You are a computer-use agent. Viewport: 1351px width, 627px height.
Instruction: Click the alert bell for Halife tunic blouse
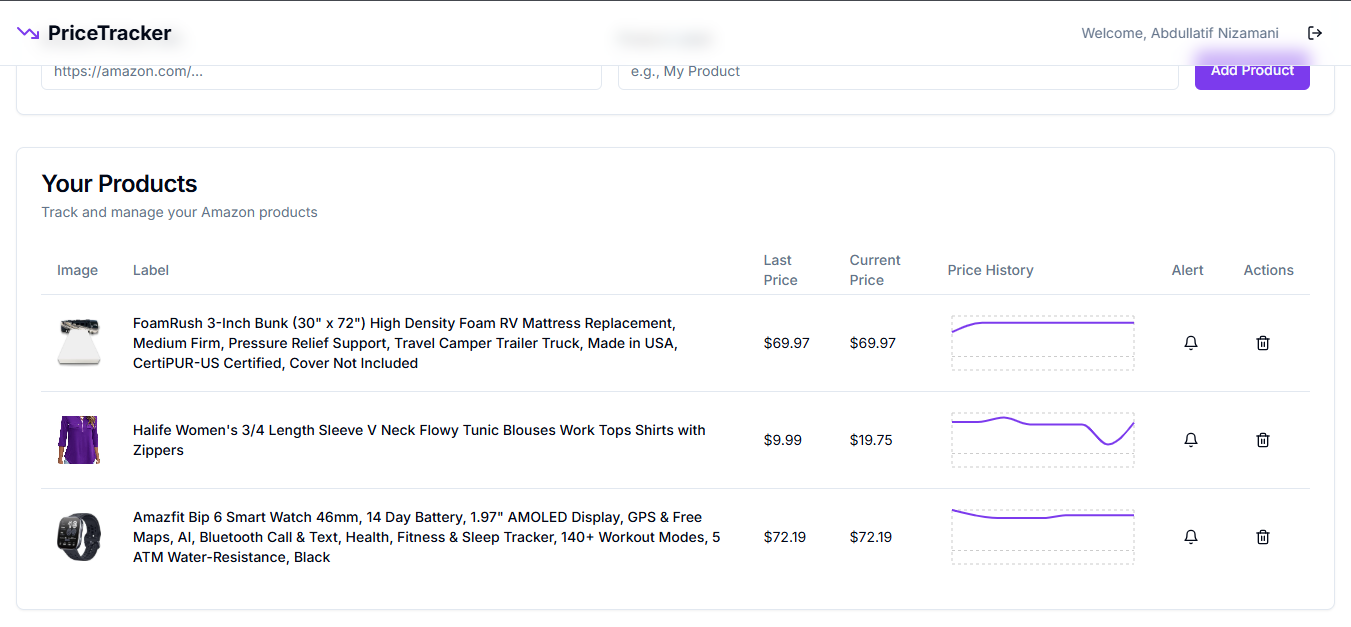[x=1191, y=440]
